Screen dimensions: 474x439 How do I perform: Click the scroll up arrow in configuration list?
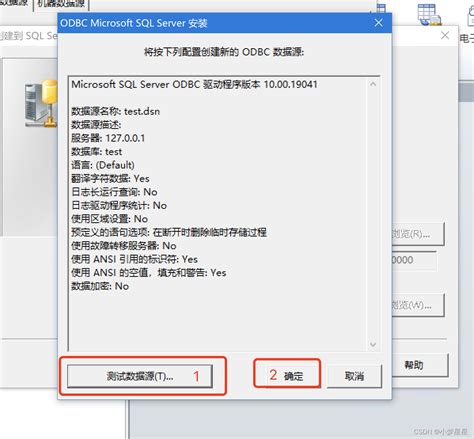(373, 84)
